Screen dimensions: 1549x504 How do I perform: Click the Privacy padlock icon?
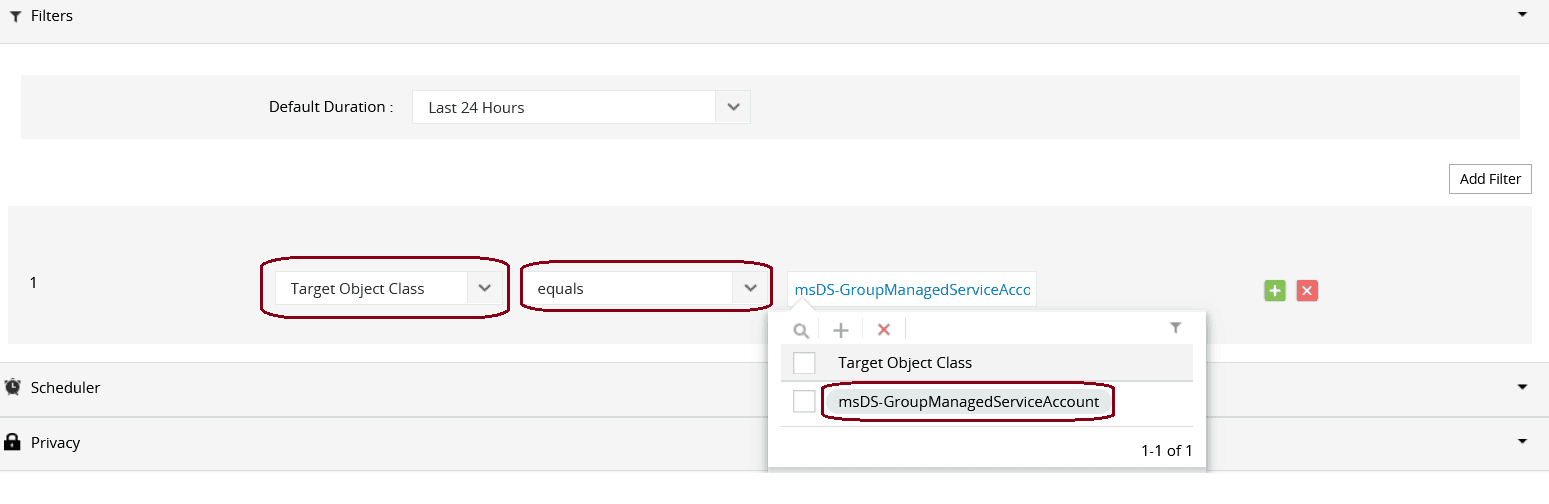click(13, 442)
